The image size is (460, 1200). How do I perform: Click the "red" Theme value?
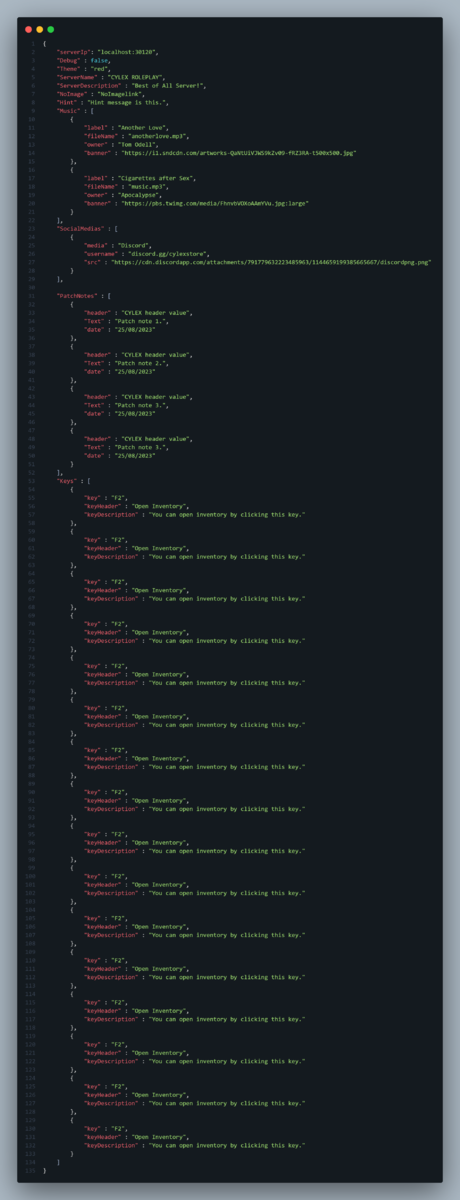tap(100, 68)
